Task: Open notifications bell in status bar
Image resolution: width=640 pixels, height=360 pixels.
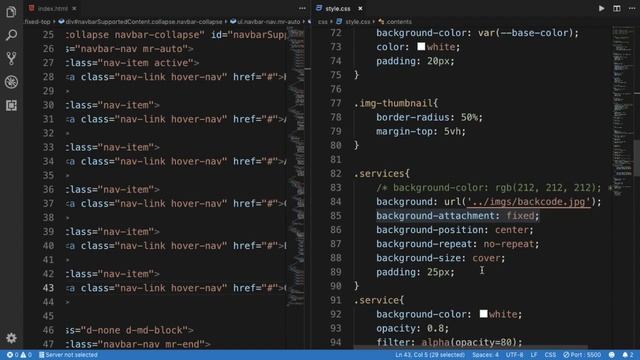Action: tap(627, 355)
